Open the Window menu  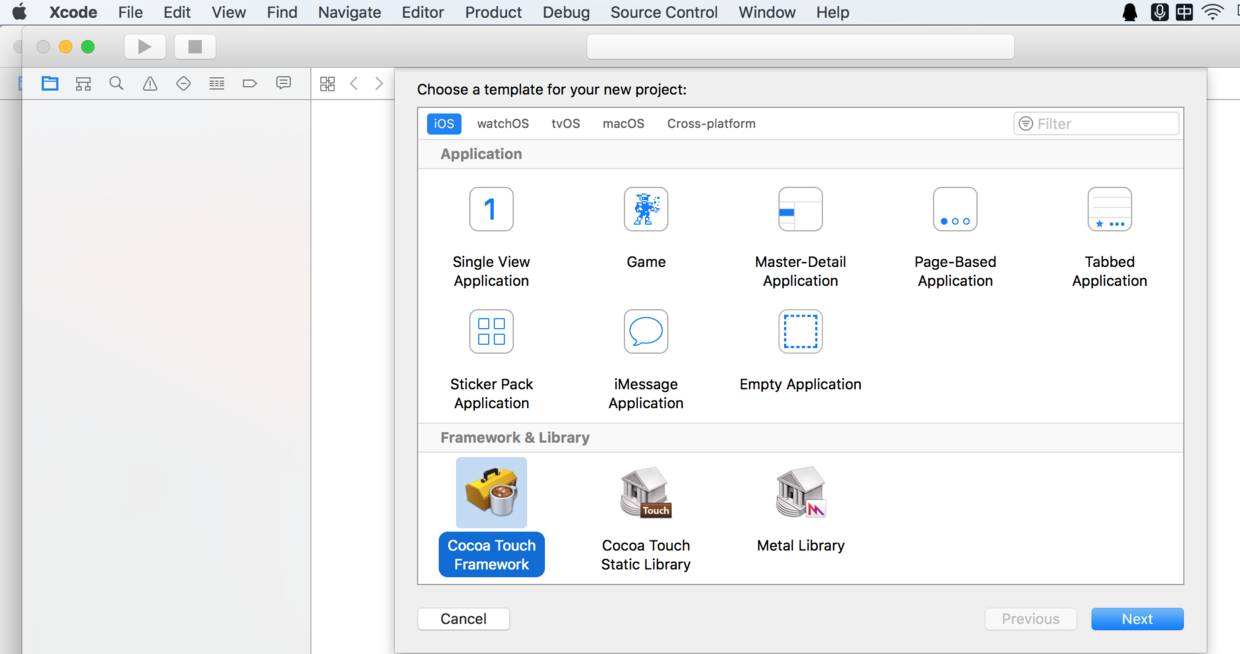[x=767, y=12]
